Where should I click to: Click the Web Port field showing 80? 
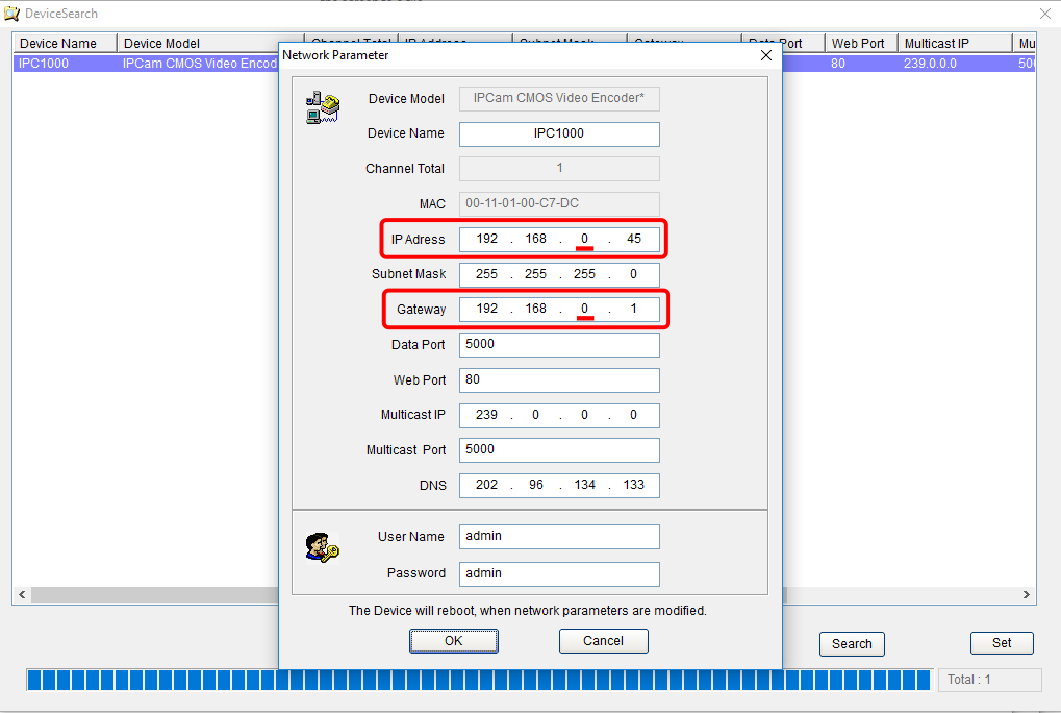(x=559, y=380)
